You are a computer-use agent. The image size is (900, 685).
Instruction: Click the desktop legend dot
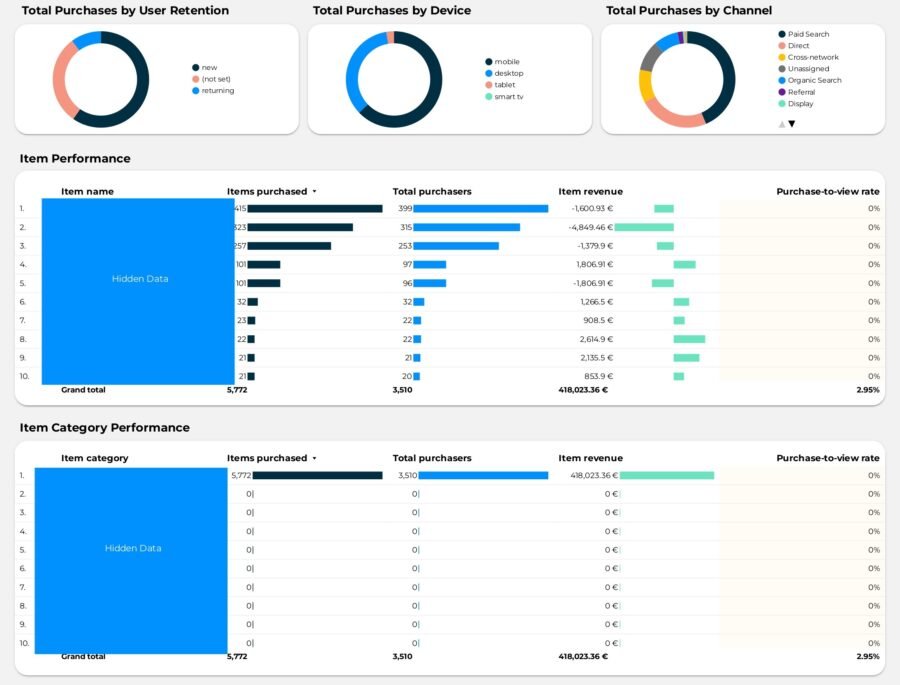pos(488,73)
